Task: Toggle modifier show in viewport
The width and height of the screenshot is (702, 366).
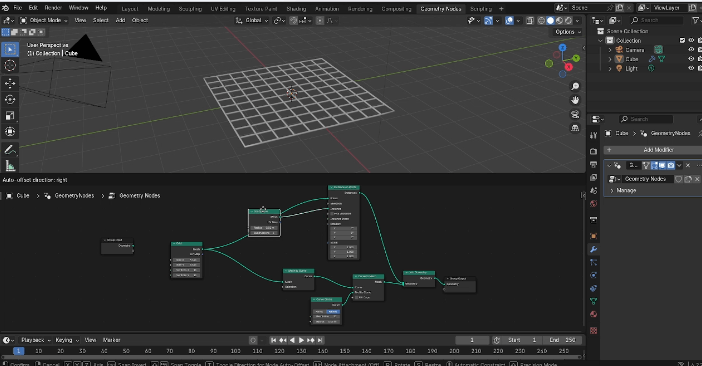Action: tap(662, 166)
